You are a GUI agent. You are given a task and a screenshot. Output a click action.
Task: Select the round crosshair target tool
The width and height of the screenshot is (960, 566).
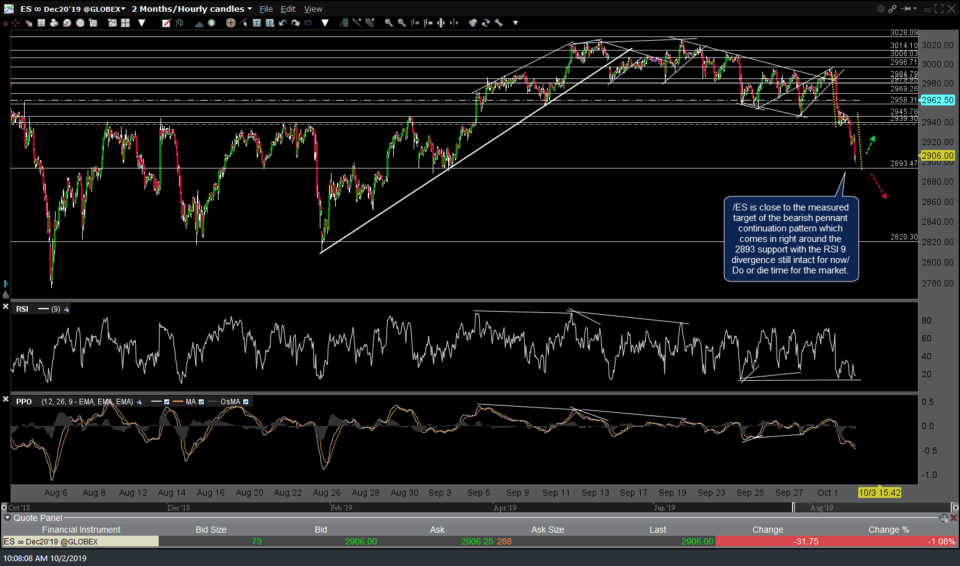[x=231, y=23]
